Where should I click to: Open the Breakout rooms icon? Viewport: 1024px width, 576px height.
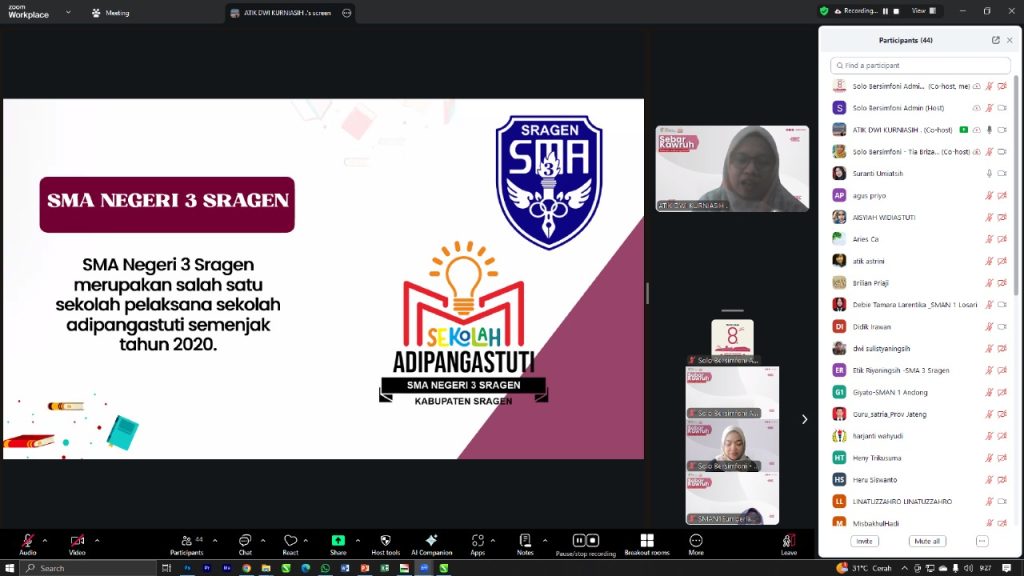coord(647,540)
